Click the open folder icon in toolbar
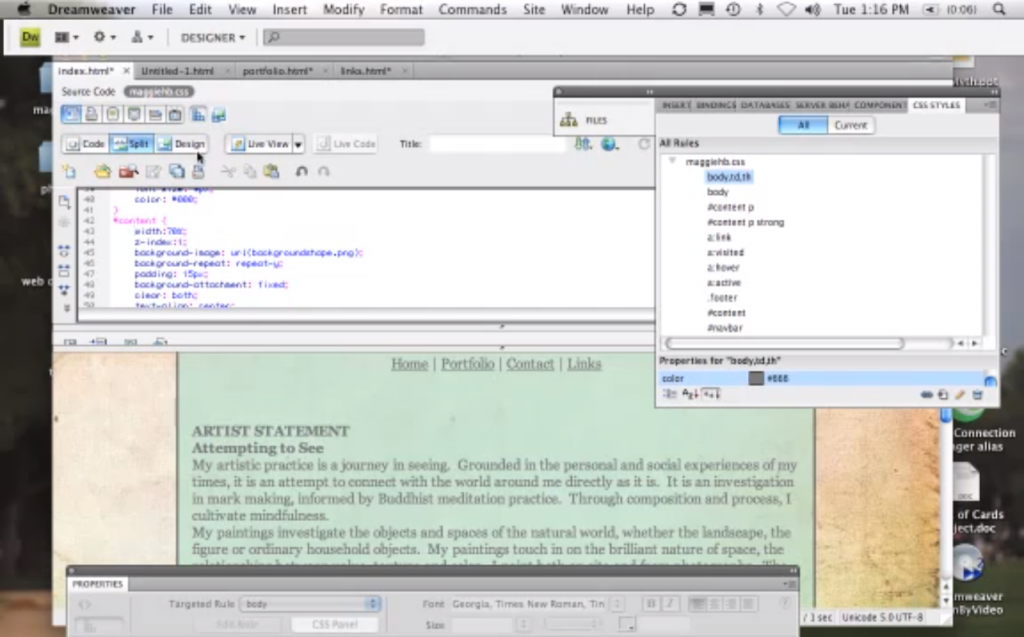The width and height of the screenshot is (1024, 637). click(101, 172)
